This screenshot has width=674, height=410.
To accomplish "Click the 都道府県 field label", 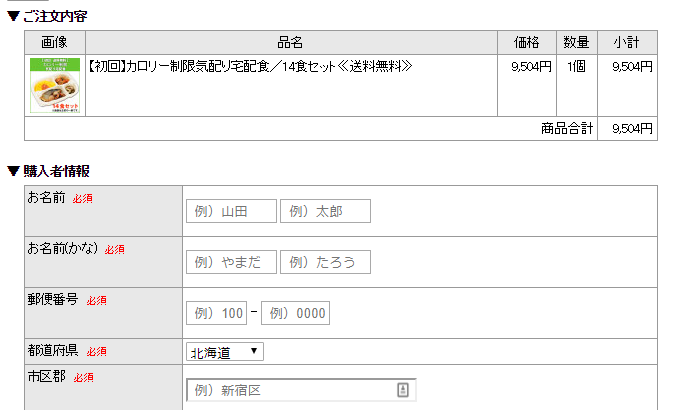I will [53, 350].
